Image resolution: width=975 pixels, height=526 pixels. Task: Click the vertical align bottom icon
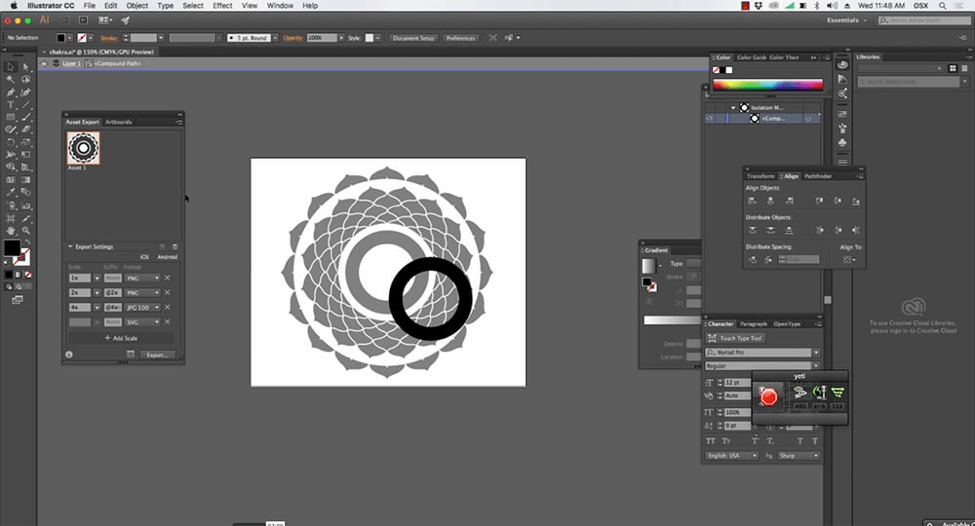[x=856, y=201]
